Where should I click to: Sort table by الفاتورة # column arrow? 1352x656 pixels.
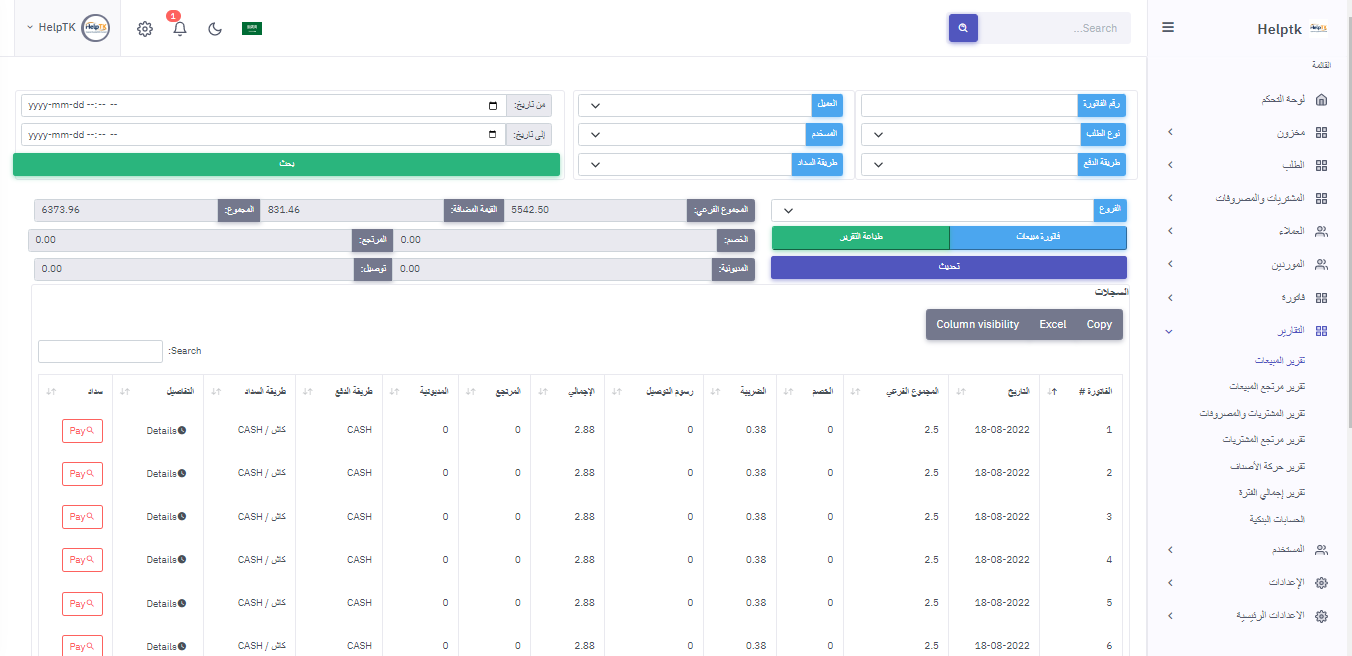coord(1054,392)
